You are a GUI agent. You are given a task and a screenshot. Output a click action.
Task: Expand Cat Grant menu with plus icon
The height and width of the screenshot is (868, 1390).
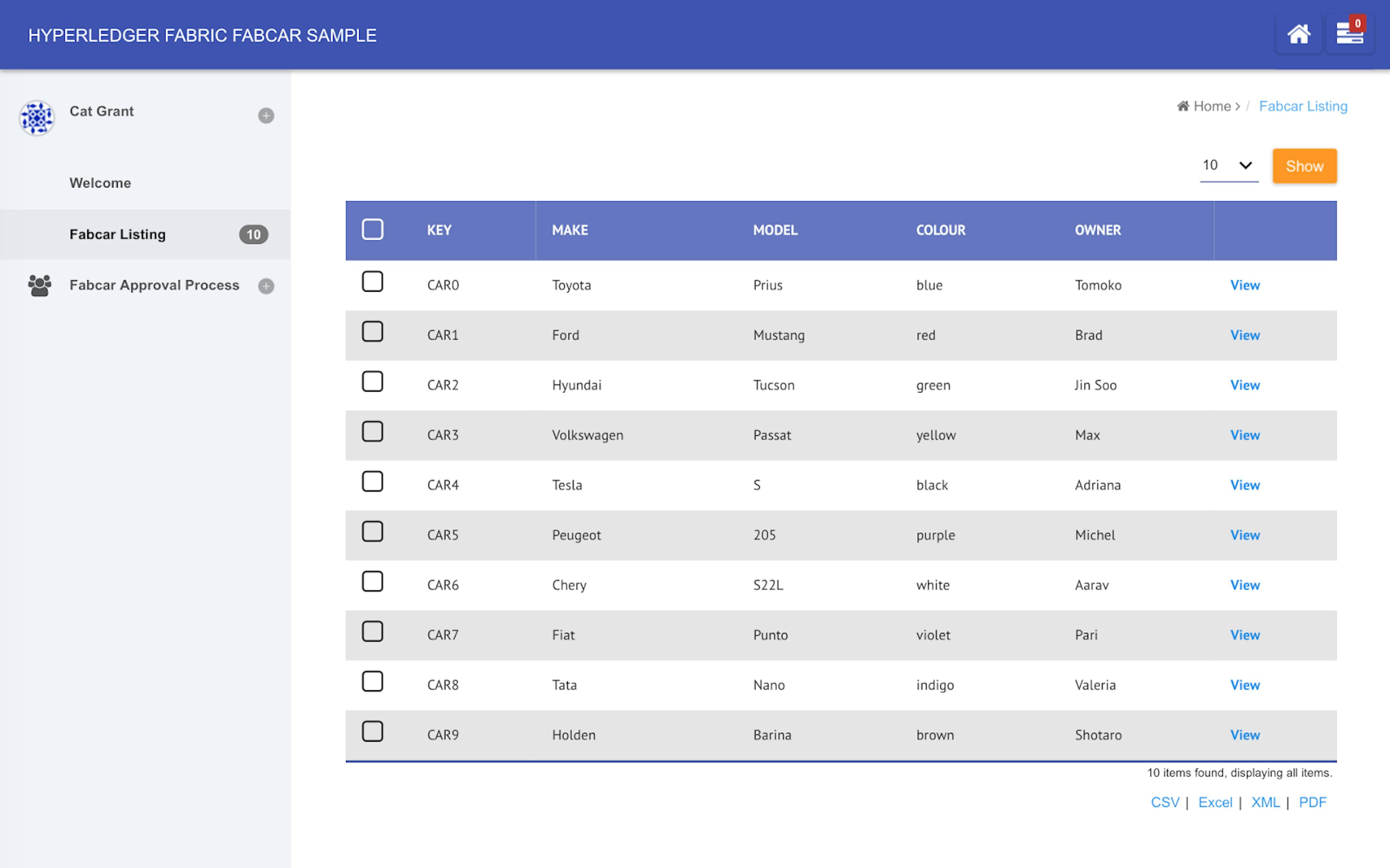(266, 116)
